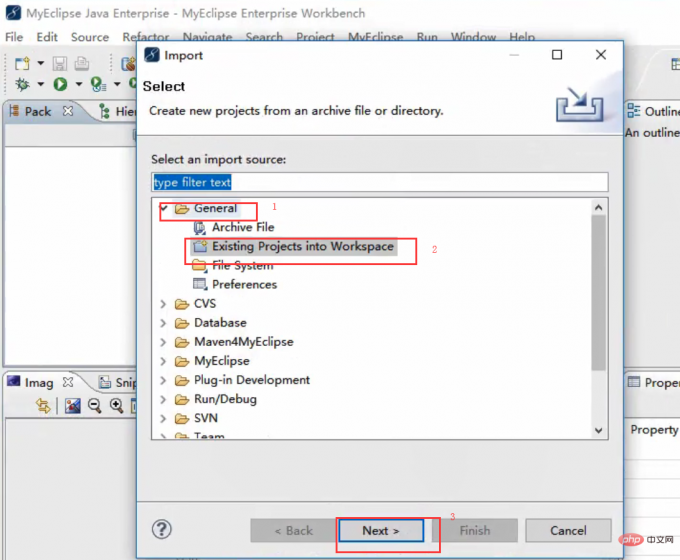
Task: Click the Property column header
Action: 654,429
